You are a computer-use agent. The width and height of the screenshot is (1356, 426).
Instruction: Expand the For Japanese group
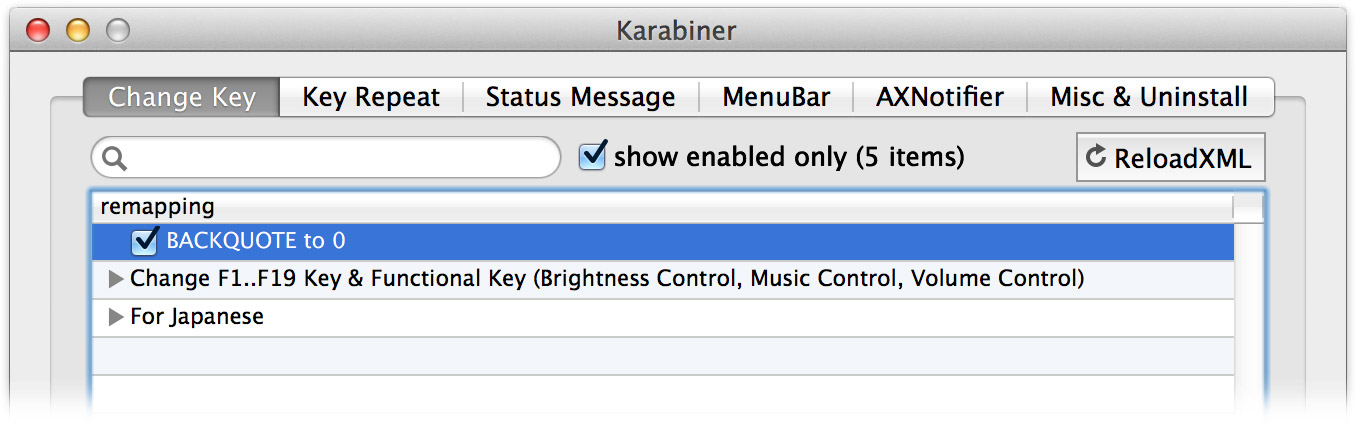coord(116,318)
